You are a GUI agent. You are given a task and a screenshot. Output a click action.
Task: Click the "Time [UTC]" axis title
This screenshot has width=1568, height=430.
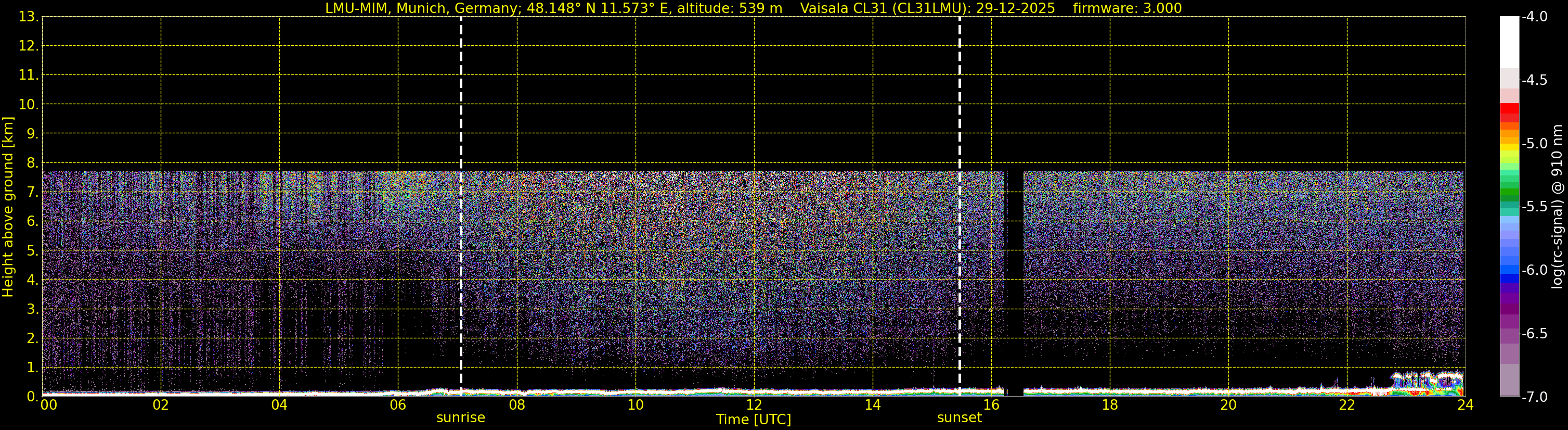coord(754,420)
